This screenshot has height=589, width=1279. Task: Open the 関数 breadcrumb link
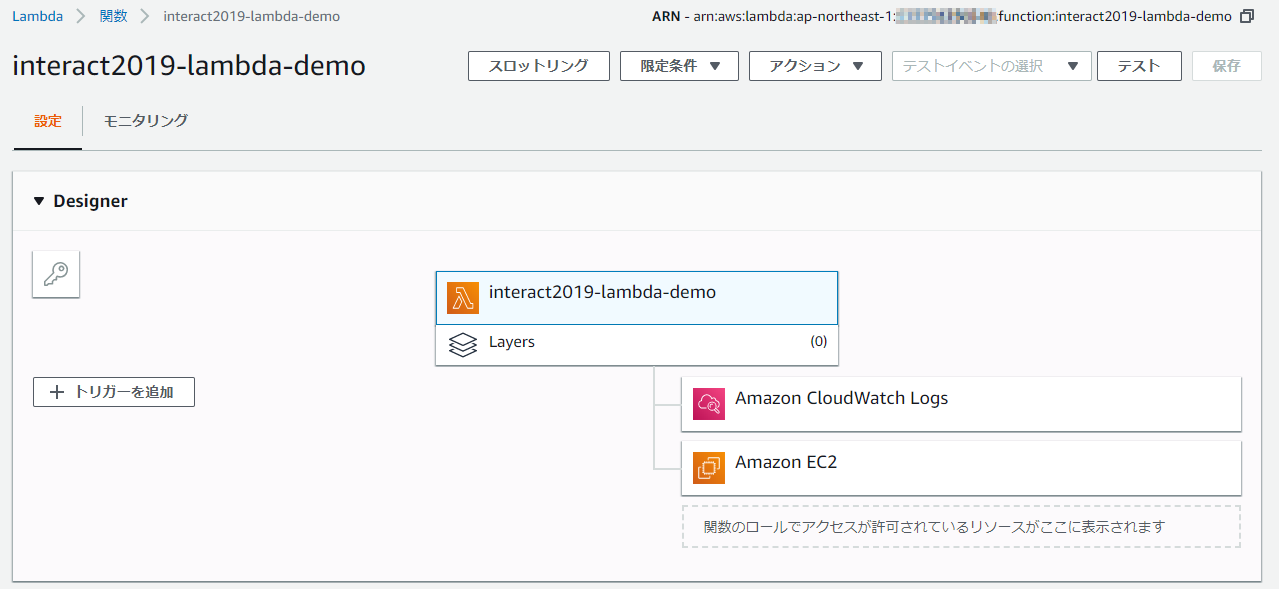112,16
